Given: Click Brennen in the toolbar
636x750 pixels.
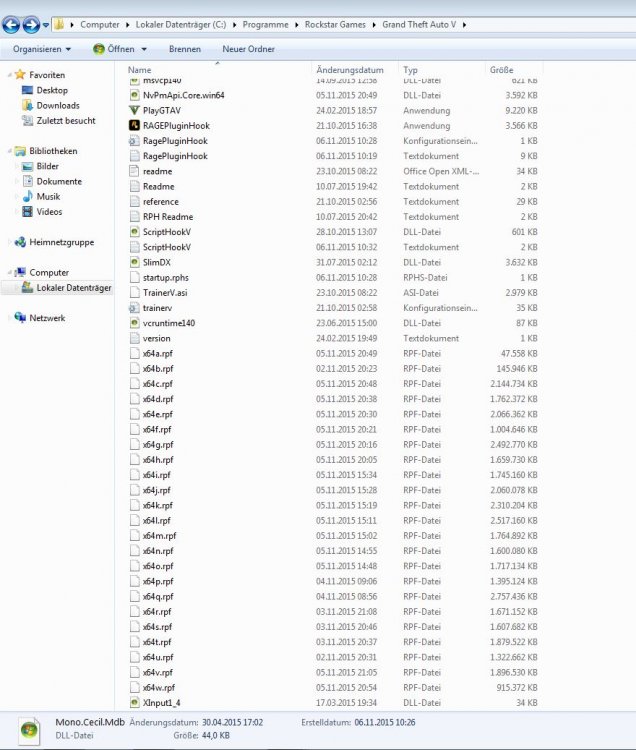Looking at the screenshot, I should click(185, 49).
